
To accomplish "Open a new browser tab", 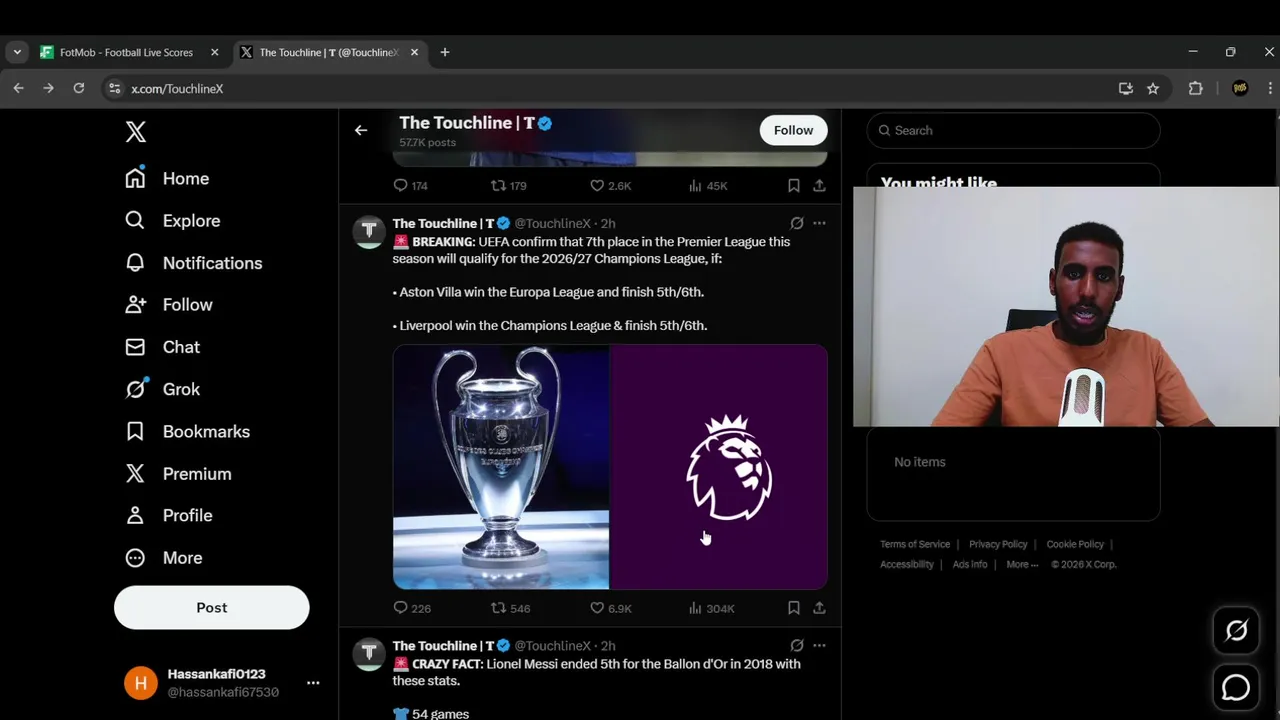I will (x=445, y=52).
